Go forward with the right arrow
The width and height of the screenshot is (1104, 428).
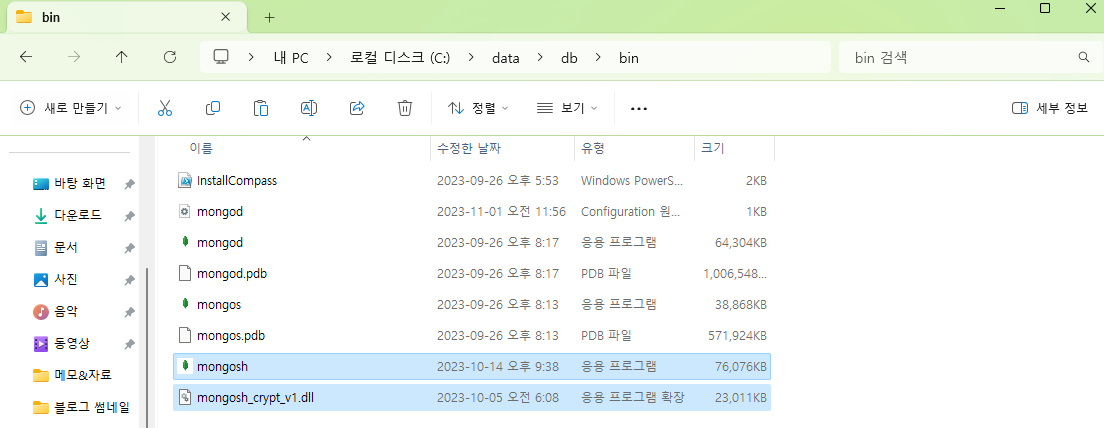click(74, 58)
